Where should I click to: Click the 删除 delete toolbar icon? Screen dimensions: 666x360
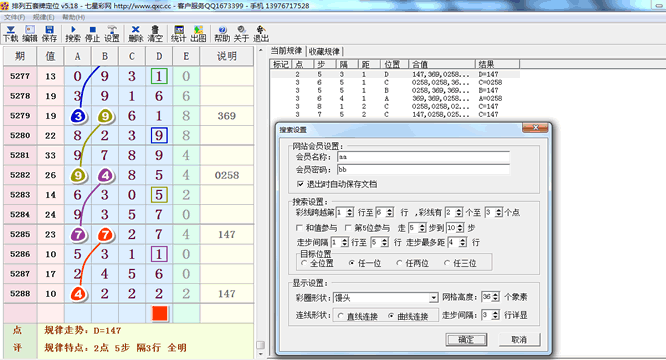tap(135, 34)
